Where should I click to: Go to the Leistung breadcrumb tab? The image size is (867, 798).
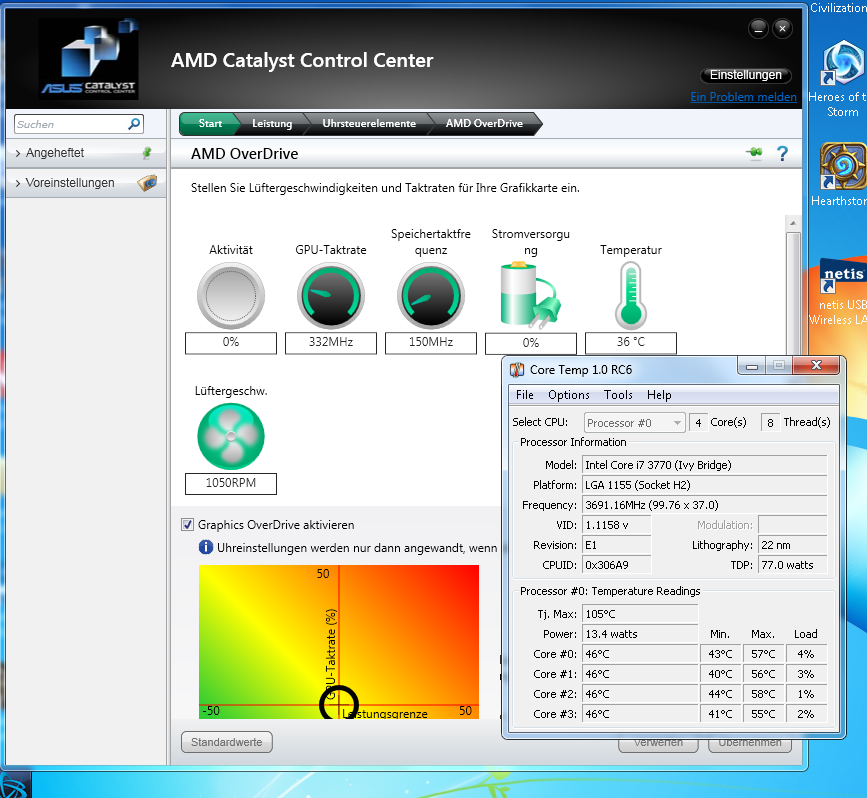[x=272, y=123]
